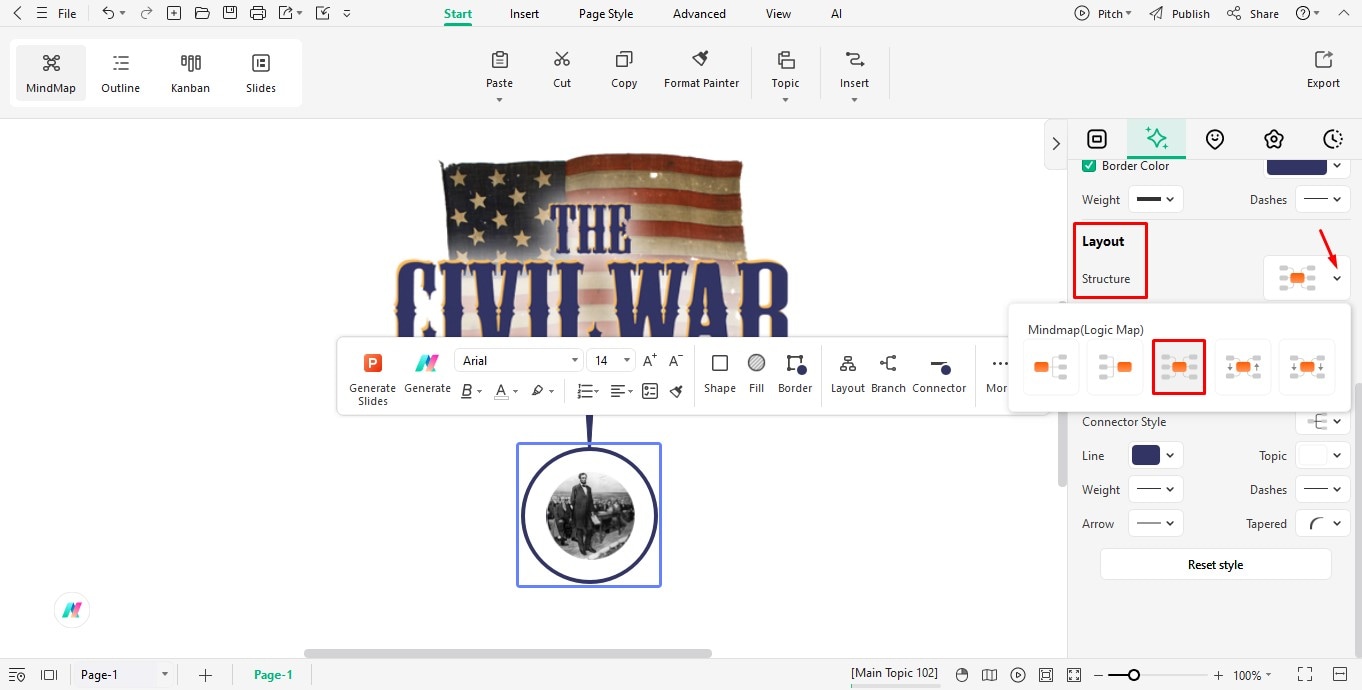
Task: Switch to Outline view mode
Action: [x=121, y=73]
